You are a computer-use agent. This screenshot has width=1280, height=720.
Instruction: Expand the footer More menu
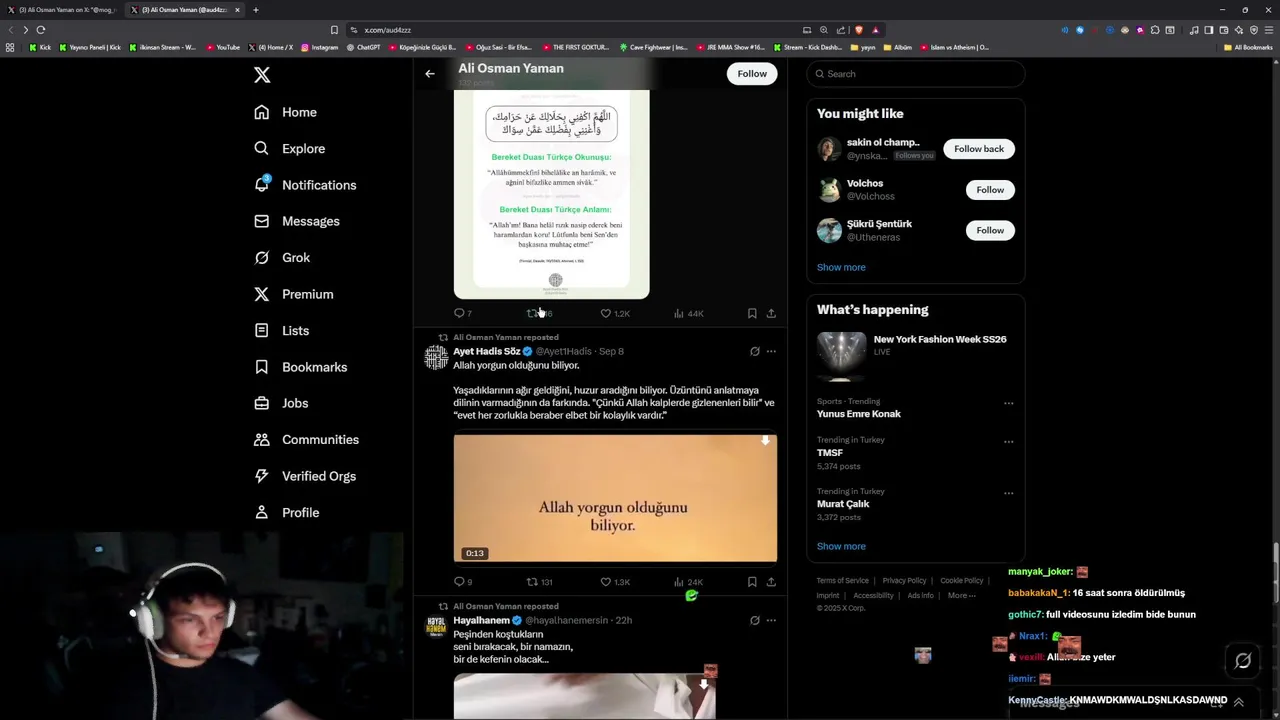(961, 595)
